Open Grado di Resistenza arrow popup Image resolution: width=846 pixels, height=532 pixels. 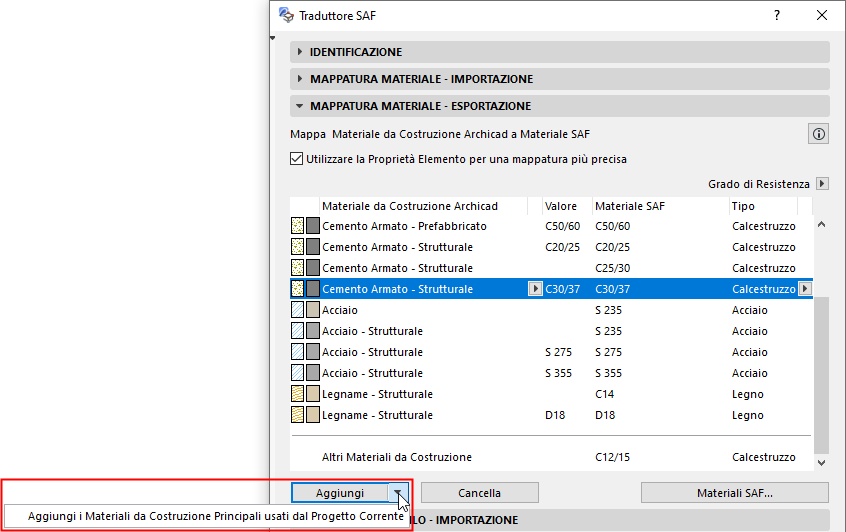[822, 183]
